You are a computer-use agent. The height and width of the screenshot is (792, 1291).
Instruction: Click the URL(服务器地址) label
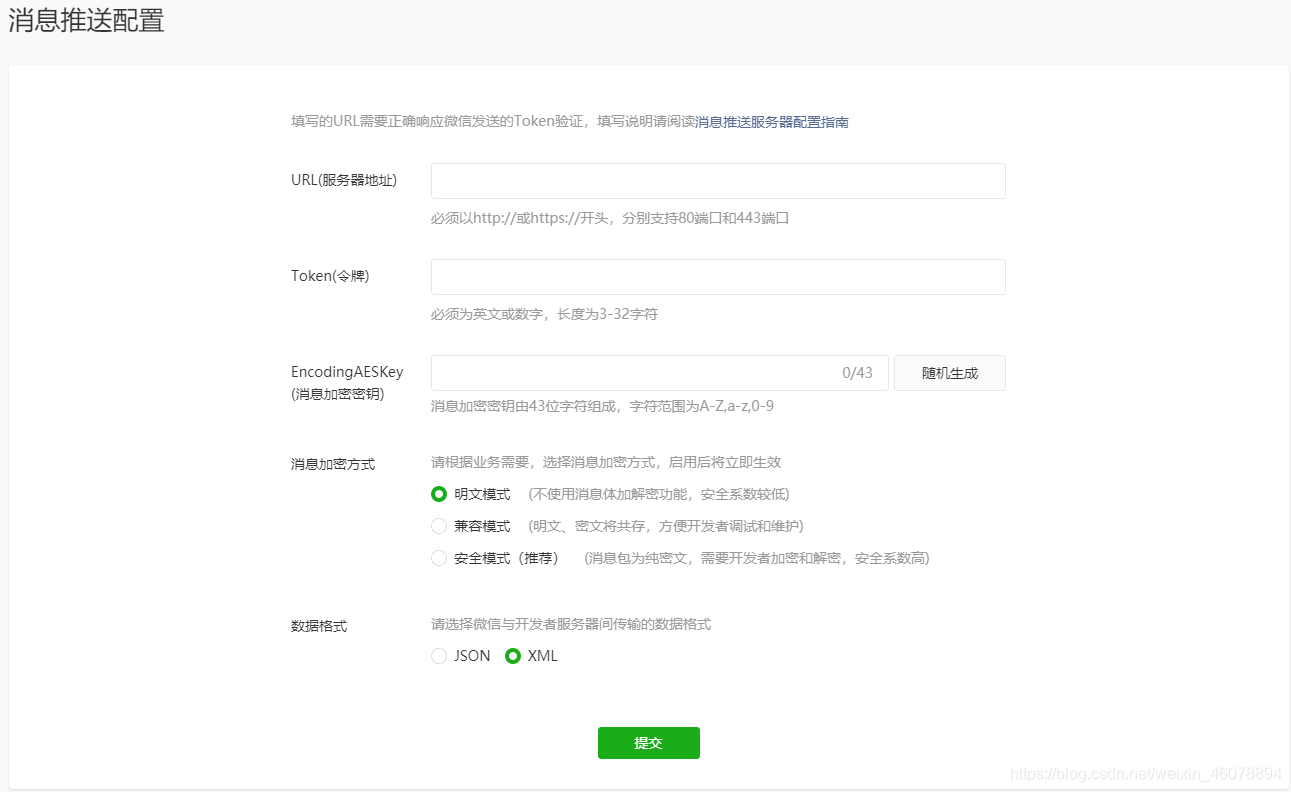(344, 180)
